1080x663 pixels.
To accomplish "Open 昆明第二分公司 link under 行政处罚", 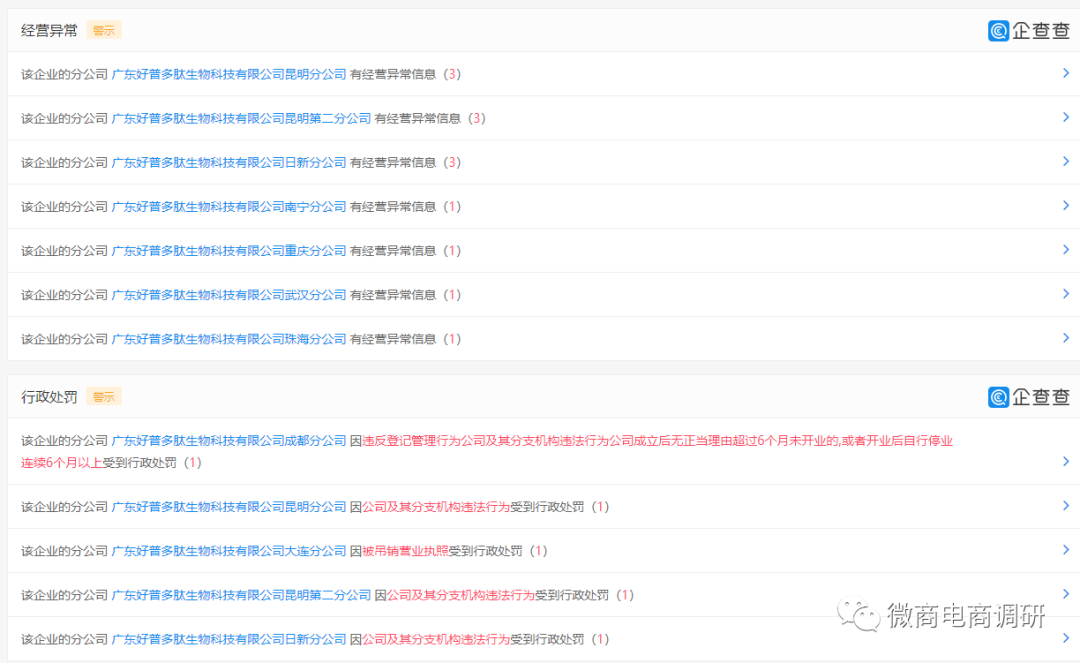I will pos(241,595).
